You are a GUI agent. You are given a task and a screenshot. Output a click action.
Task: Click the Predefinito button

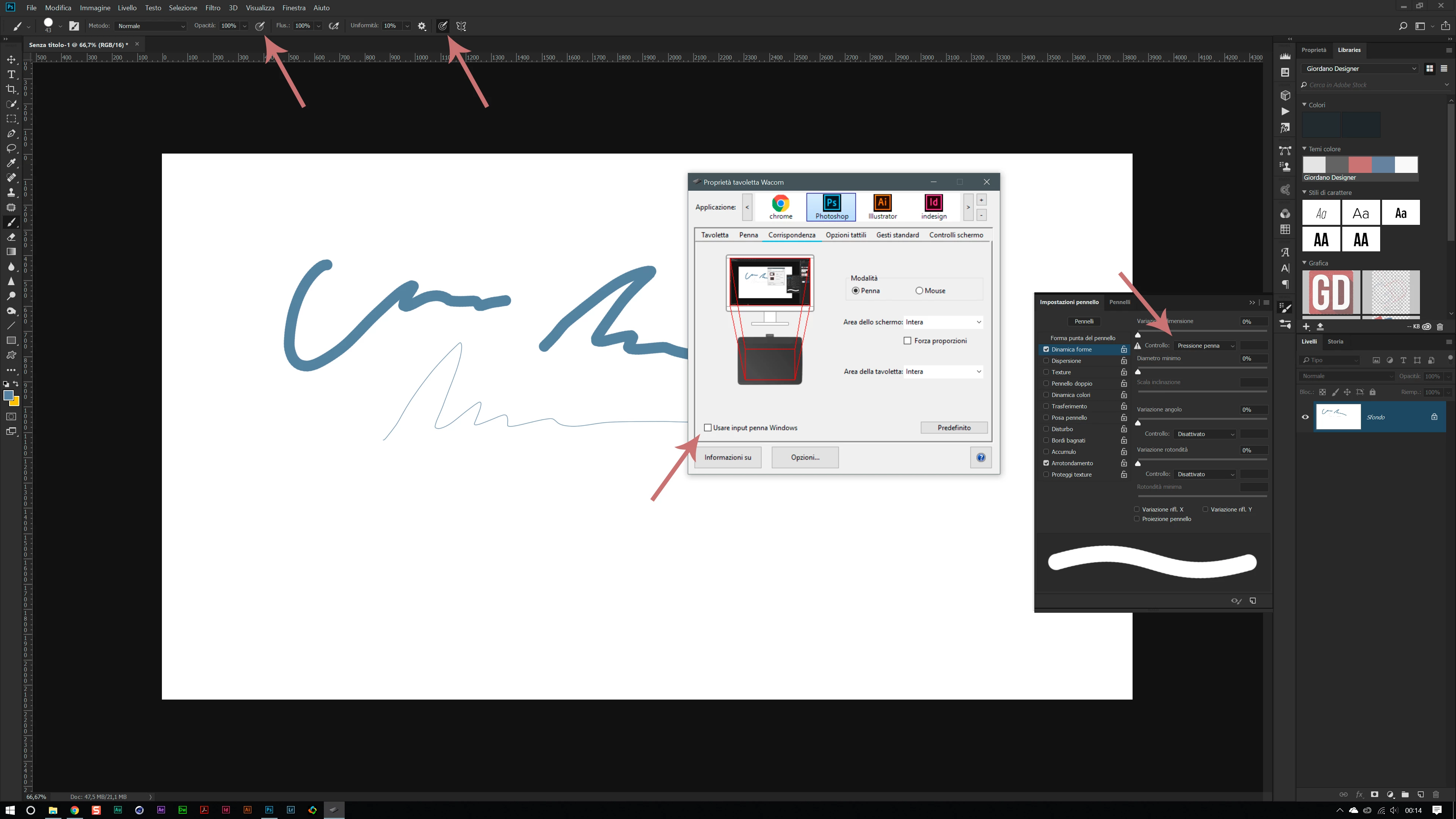coord(954,428)
